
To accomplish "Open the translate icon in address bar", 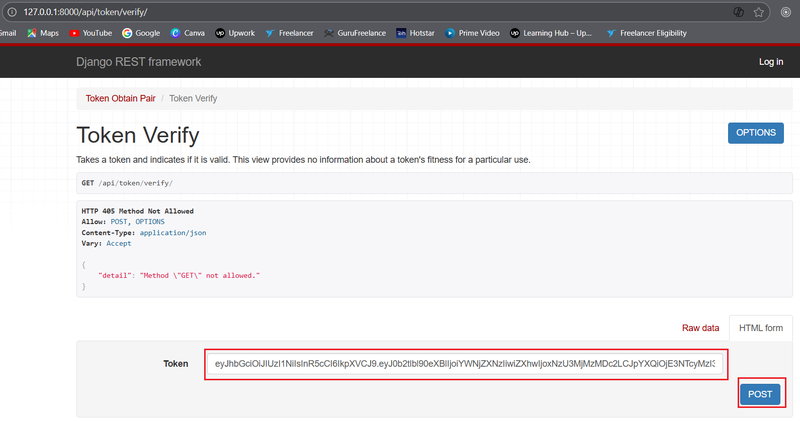I will 738,12.
